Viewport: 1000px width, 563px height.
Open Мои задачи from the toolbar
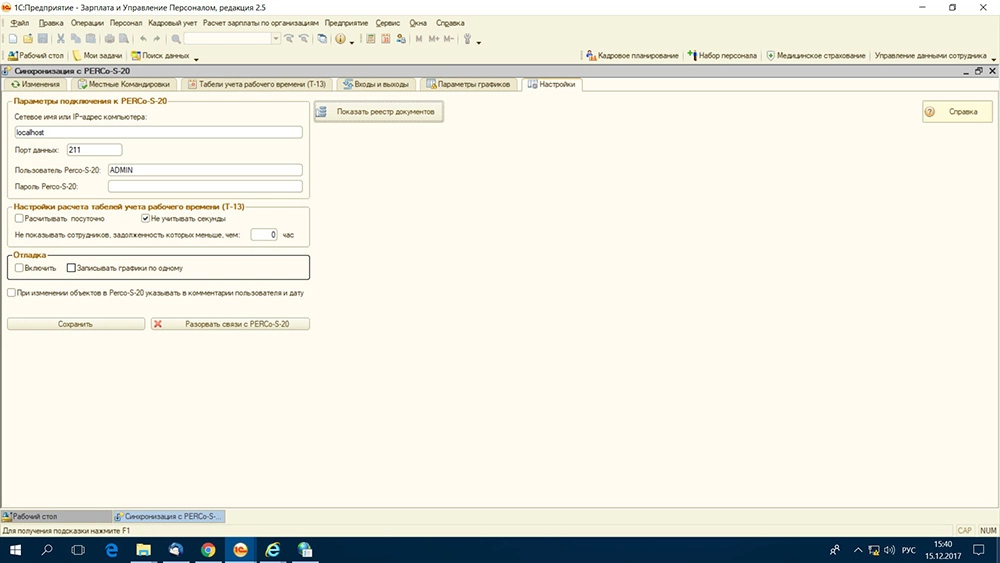(x=98, y=56)
